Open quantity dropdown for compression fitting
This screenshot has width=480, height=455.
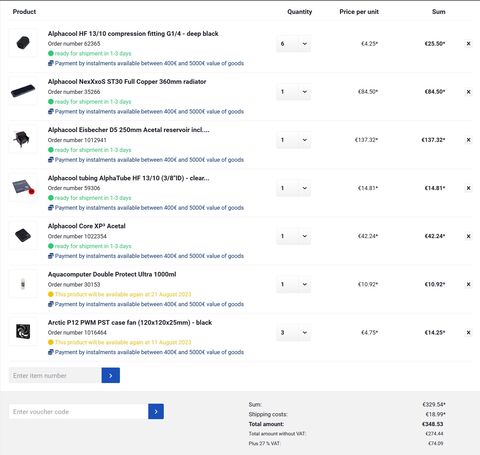[293, 44]
